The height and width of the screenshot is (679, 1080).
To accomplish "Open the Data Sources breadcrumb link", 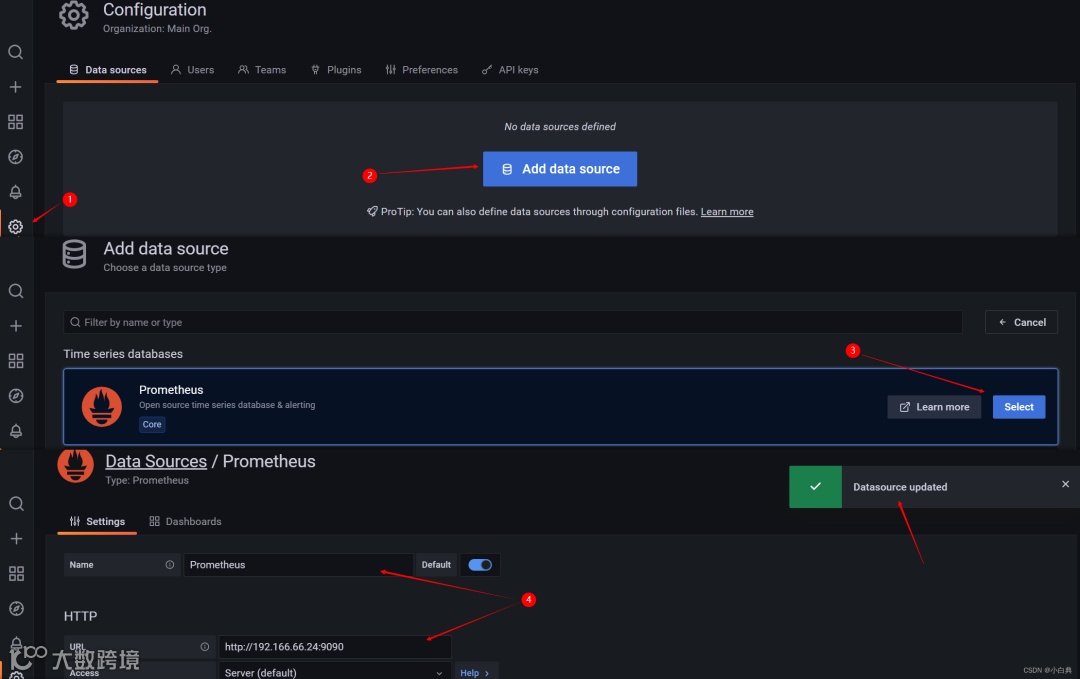I will coord(156,461).
